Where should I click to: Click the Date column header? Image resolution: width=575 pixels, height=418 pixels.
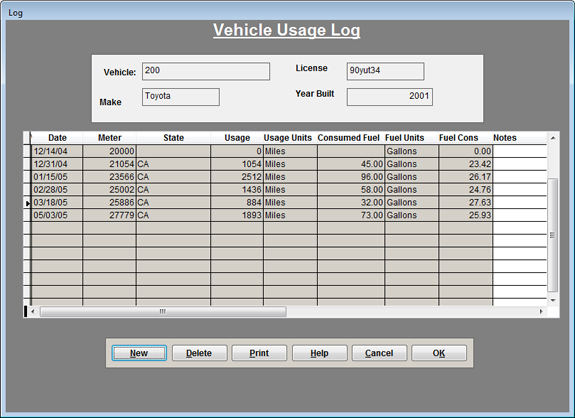57,138
